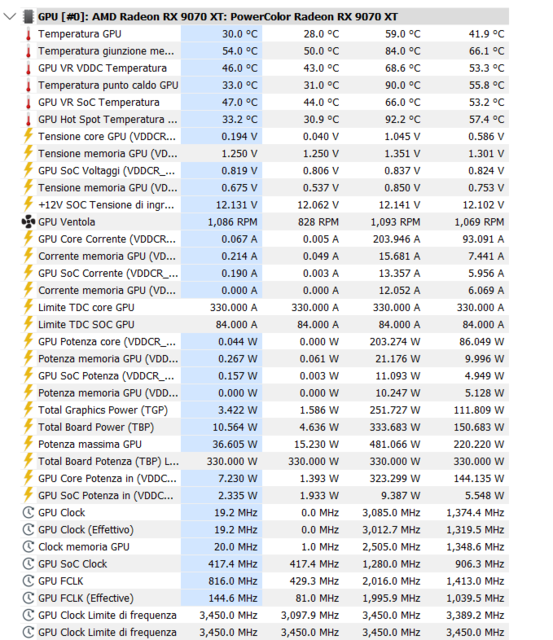This screenshot has width=553, height=640.
Task: Click the FCLK effective value "144.6 MHz"
Action: (233, 598)
